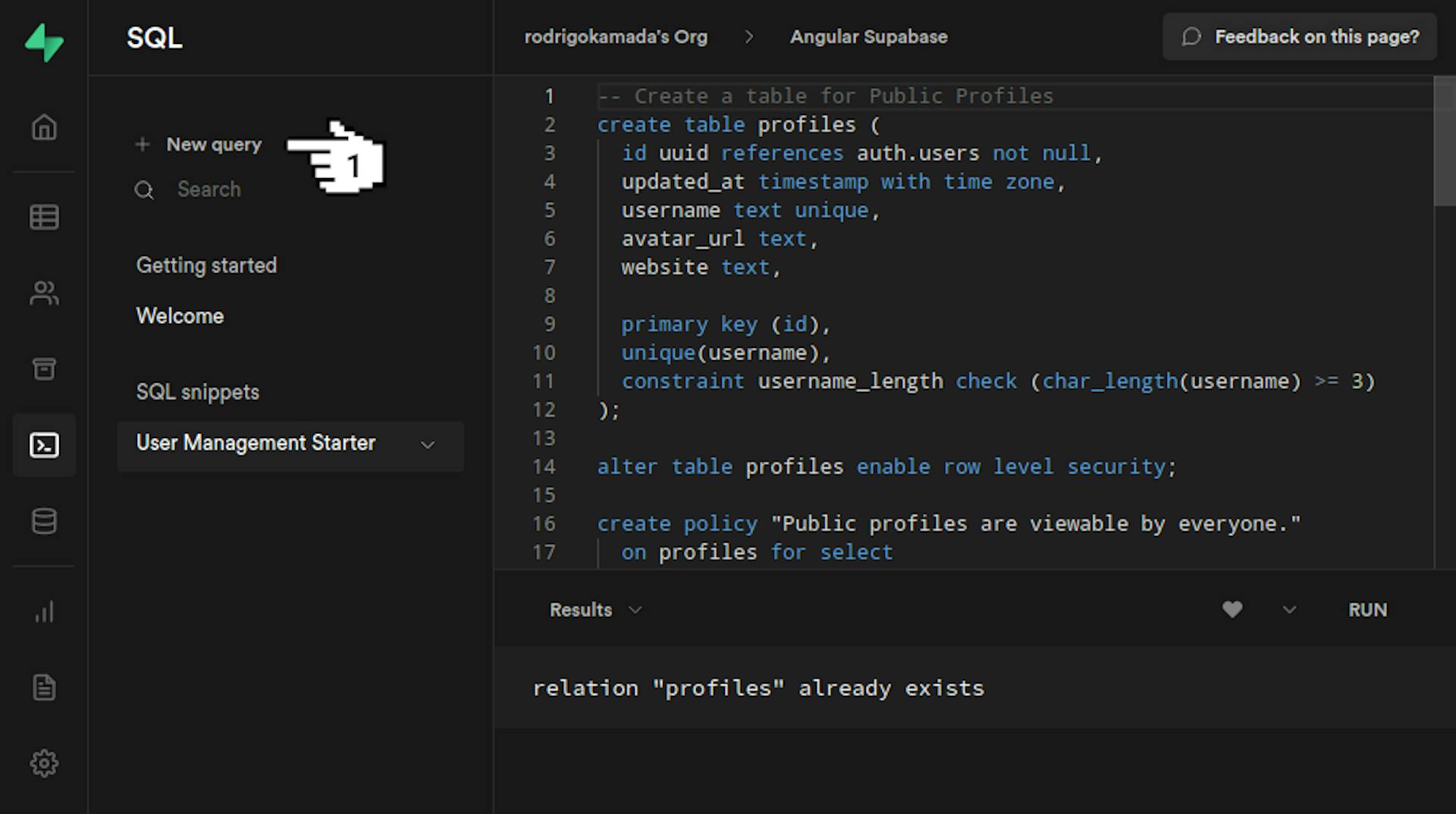Viewport: 1456px width, 814px height.
Task: Open the Reports bar chart icon
Action: pos(44,612)
